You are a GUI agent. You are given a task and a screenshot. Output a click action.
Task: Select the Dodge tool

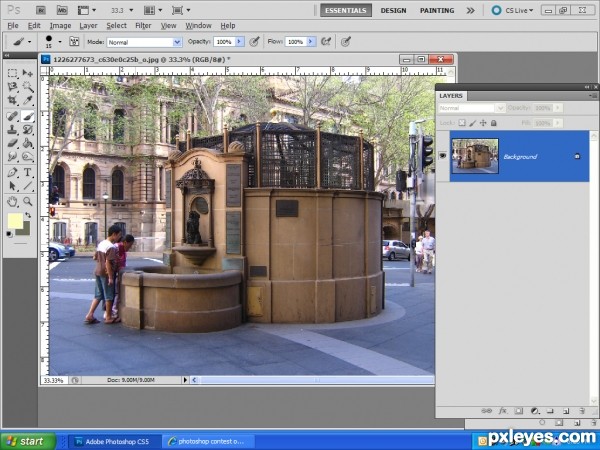(x=28, y=157)
